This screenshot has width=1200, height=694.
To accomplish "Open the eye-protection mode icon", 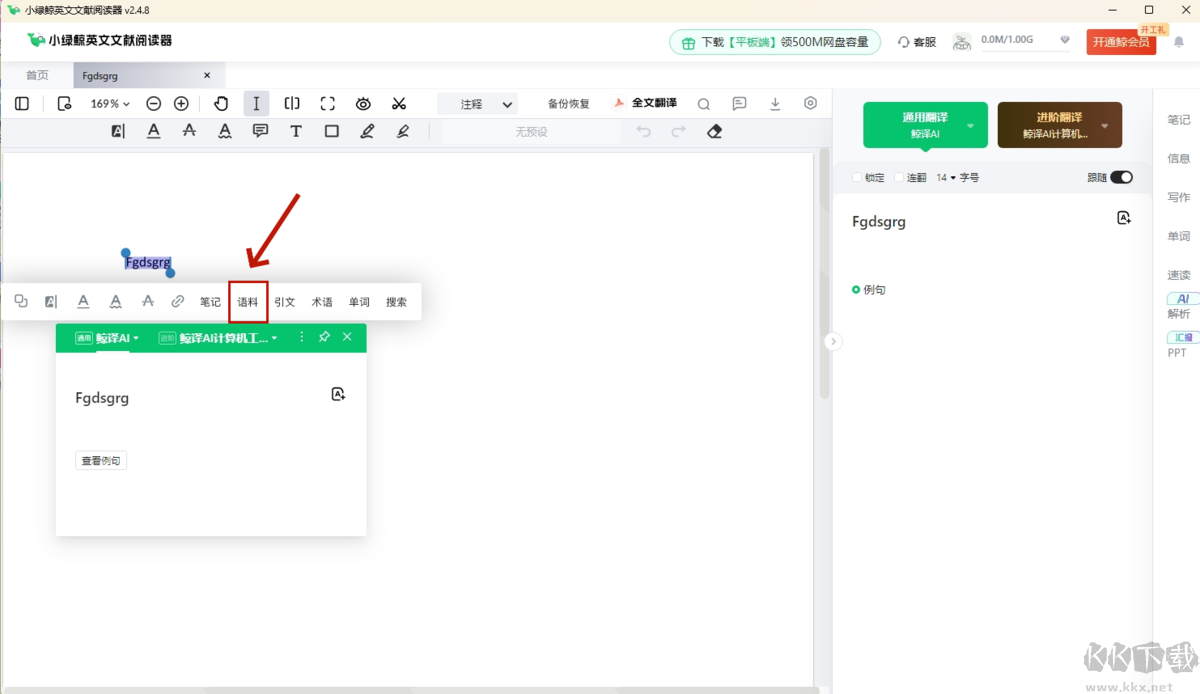I will pyautogui.click(x=363, y=104).
